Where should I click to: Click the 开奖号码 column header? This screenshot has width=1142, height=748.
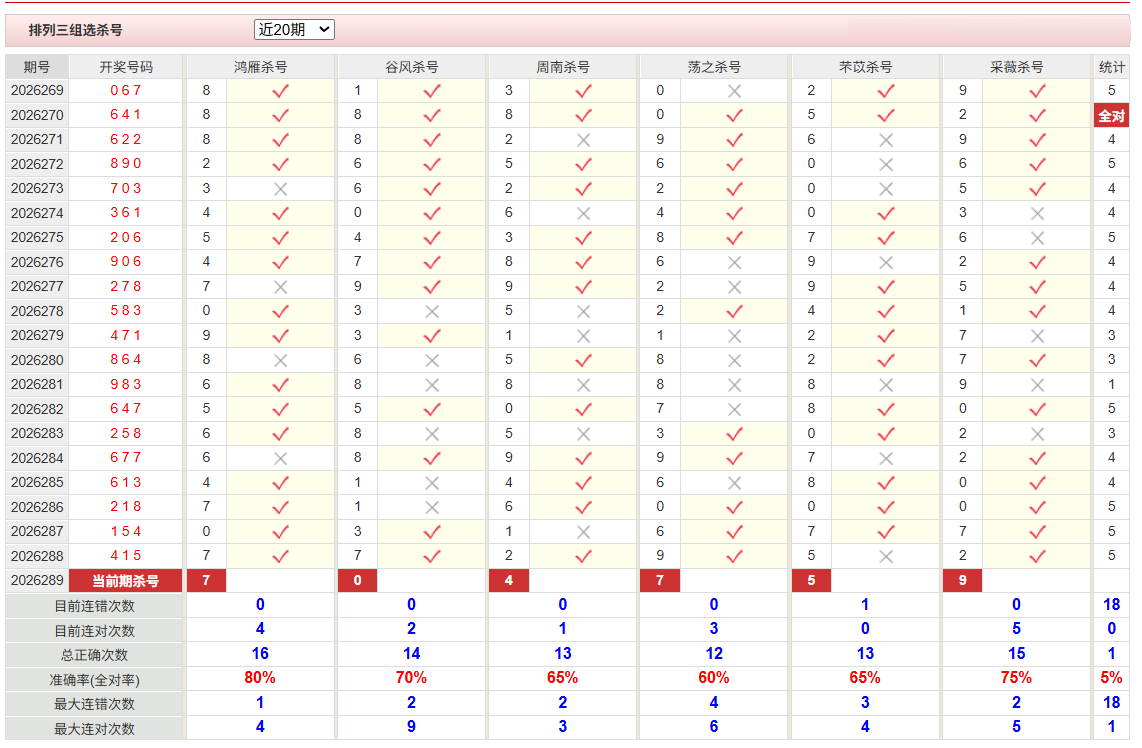(126, 67)
